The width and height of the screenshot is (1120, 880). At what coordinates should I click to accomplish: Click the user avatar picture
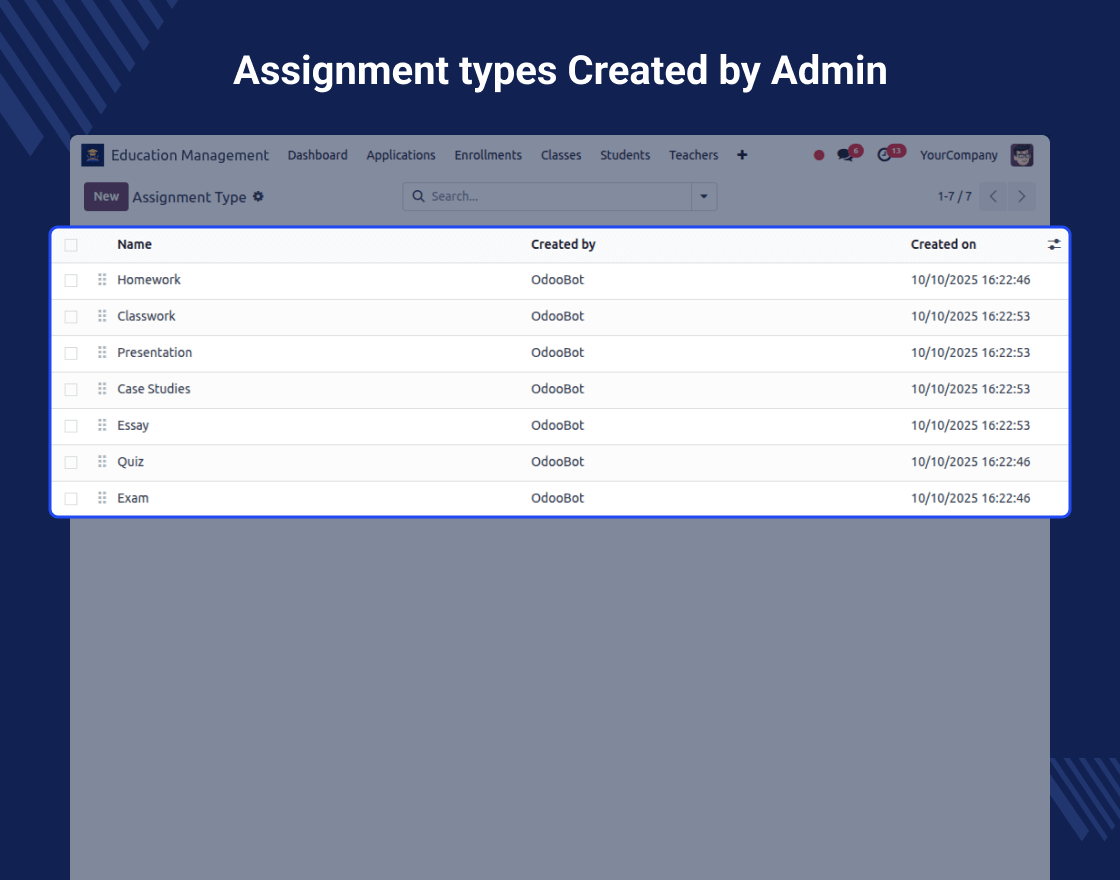1022,155
